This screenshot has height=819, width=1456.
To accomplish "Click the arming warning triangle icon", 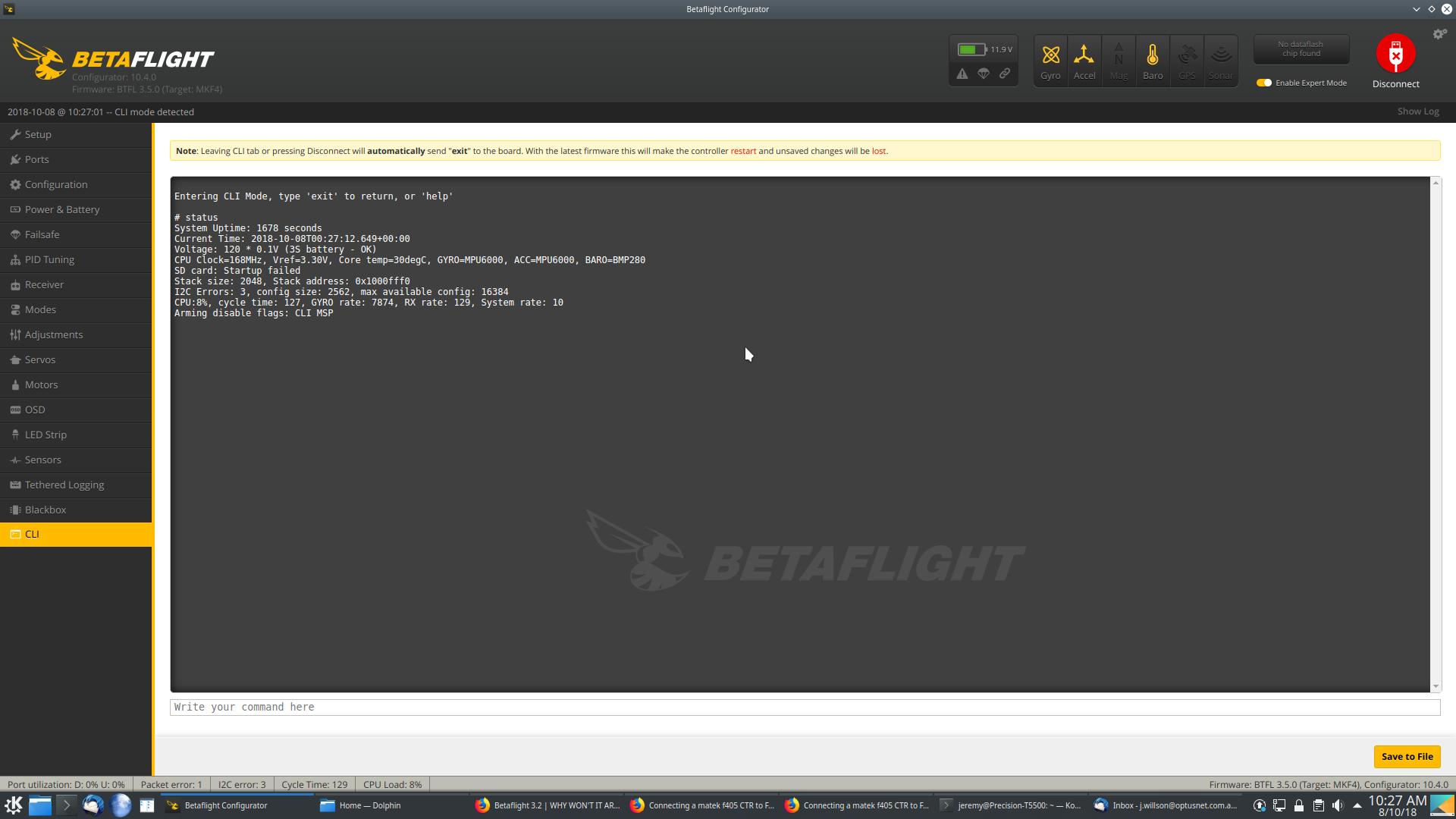I will [x=962, y=74].
